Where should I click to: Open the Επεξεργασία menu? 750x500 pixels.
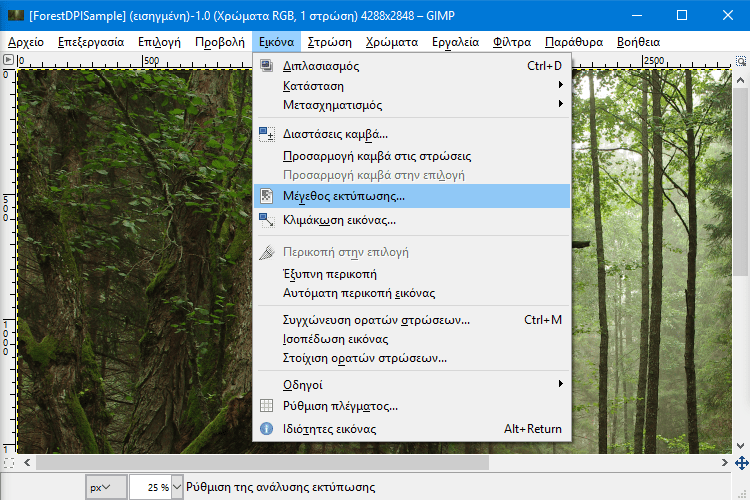click(91, 42)
